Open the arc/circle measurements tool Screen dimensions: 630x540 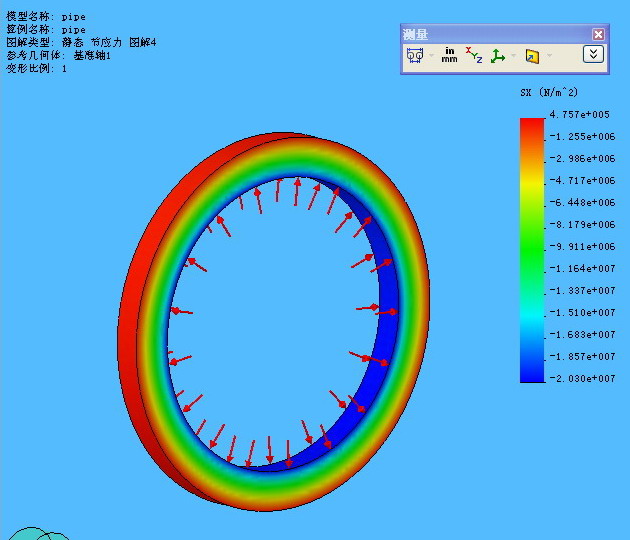pos(415,55)
